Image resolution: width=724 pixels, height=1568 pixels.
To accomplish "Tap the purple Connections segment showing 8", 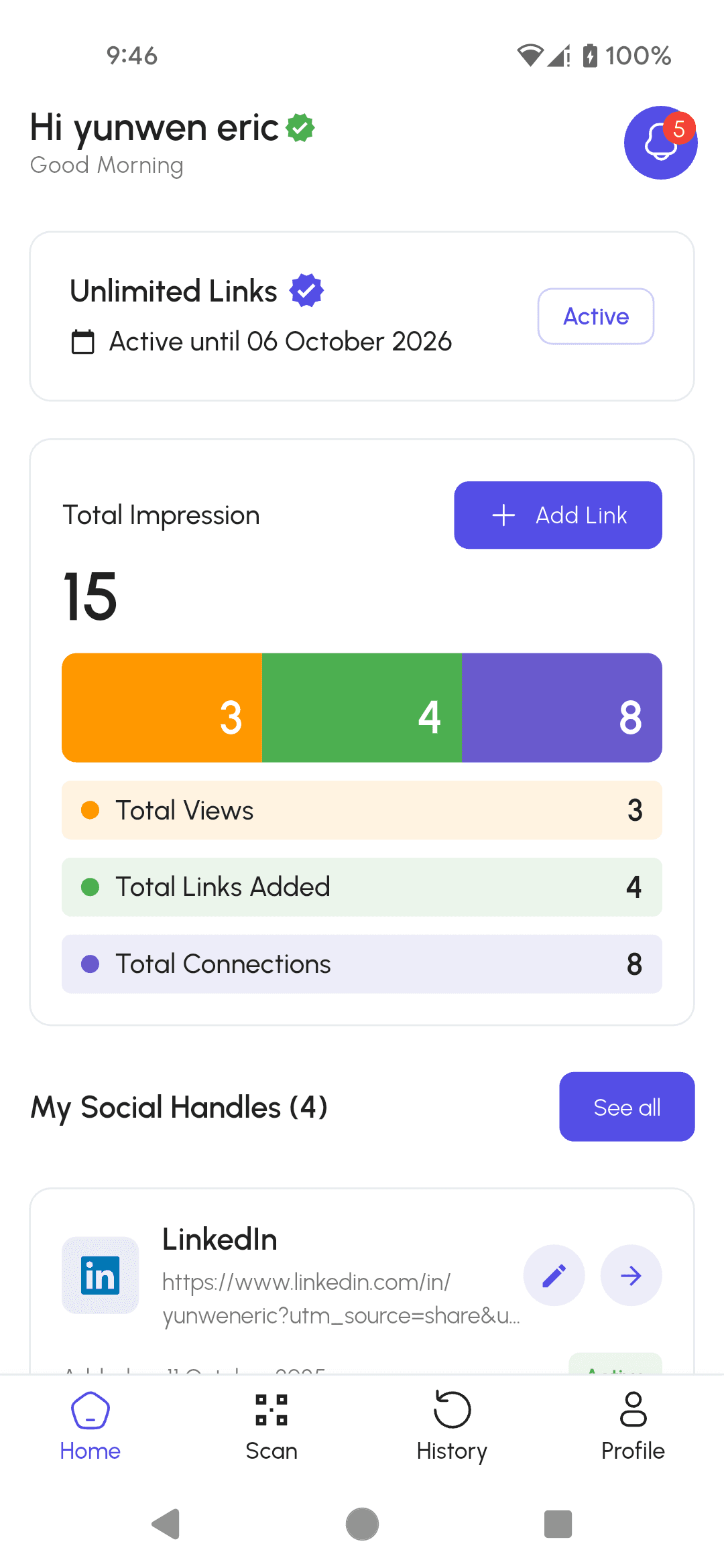I will tap(562, 707).
